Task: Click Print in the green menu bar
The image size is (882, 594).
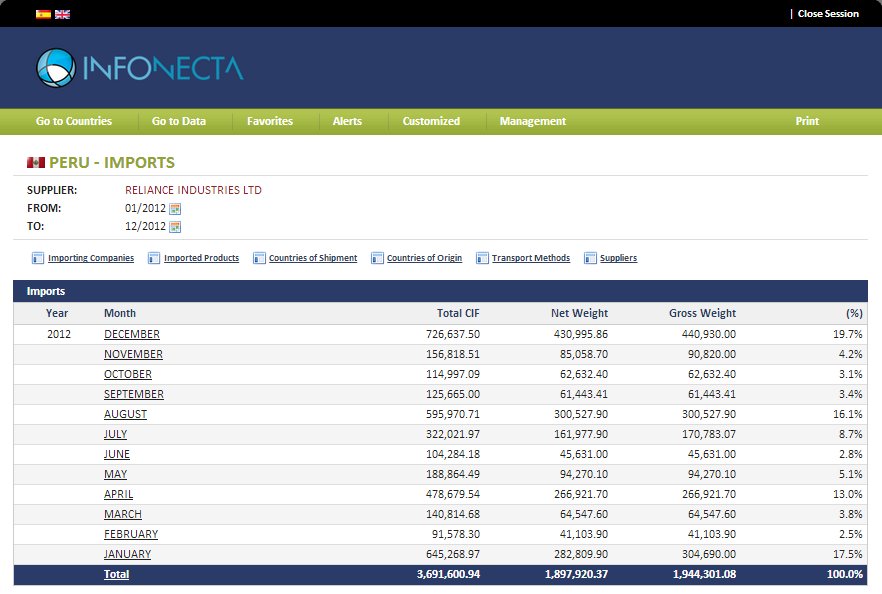Action: tap(807, 122)
